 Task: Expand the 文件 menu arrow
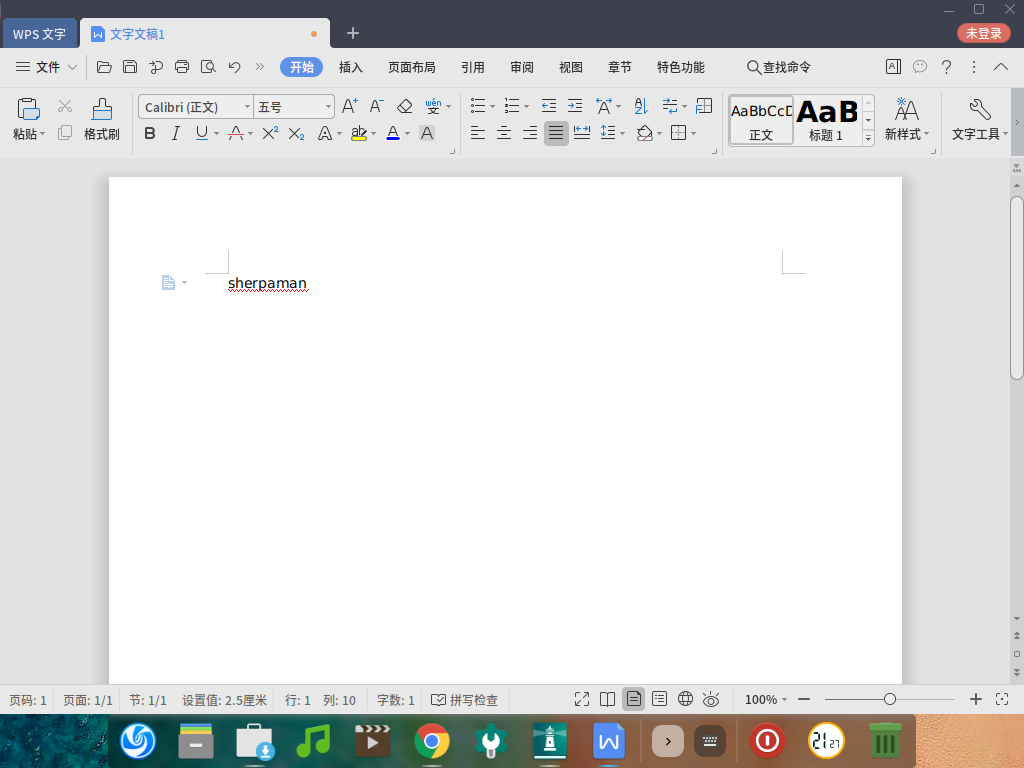click(x=72, y=67)
